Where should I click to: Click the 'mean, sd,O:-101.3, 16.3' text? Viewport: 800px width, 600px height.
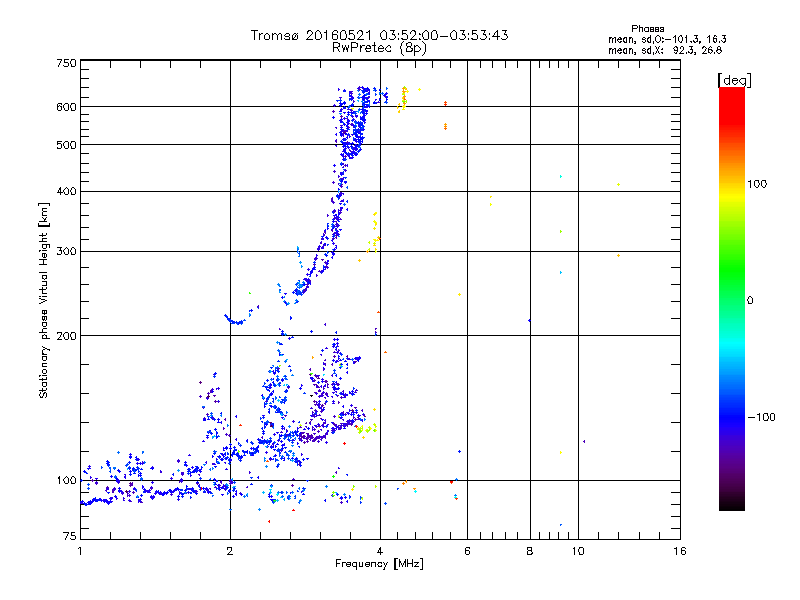667,39
